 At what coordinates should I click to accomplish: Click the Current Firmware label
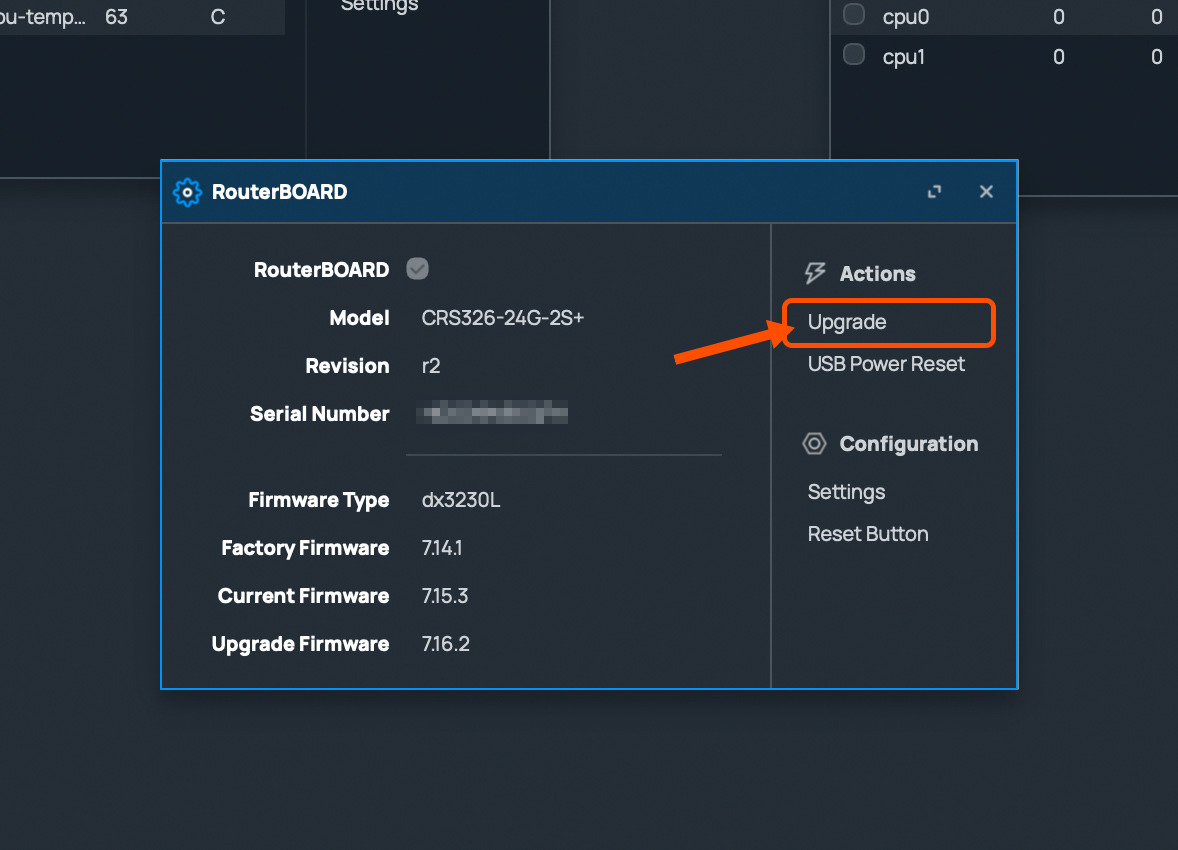304,596
